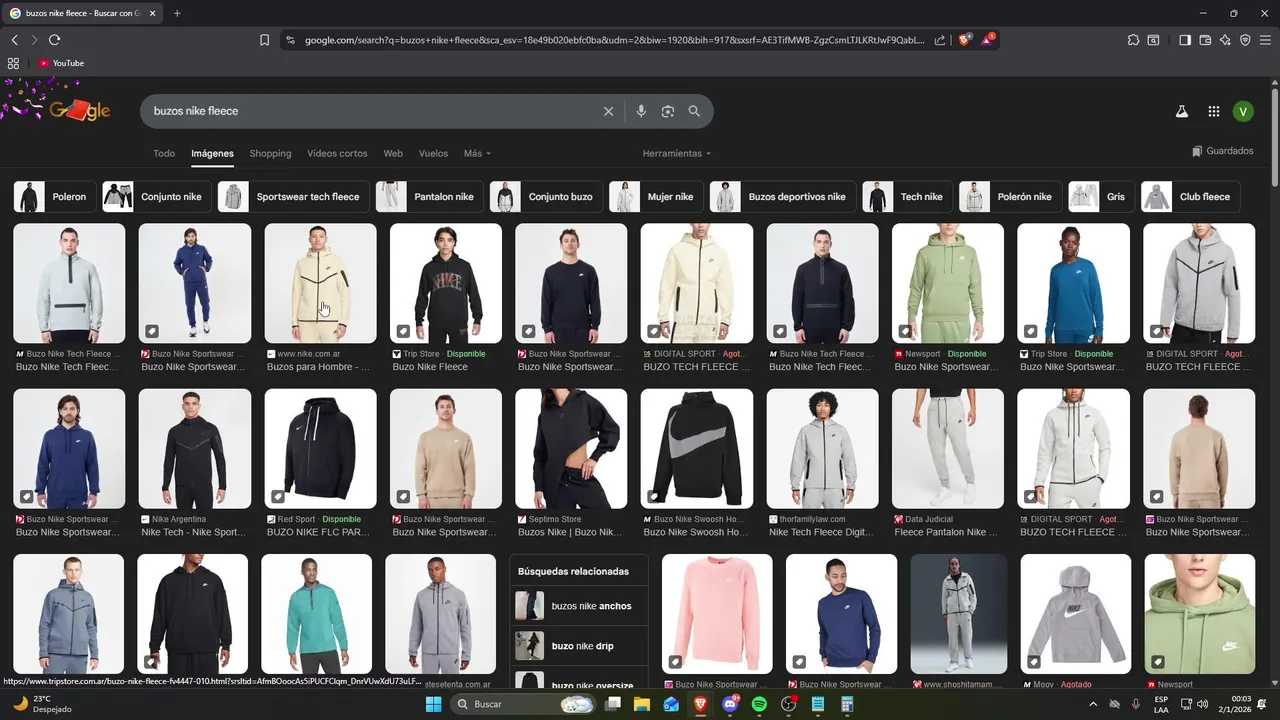This screenshot has width=1280, height=720.
Task: Show hidden system tray icons chevron
Action: 1093,704
